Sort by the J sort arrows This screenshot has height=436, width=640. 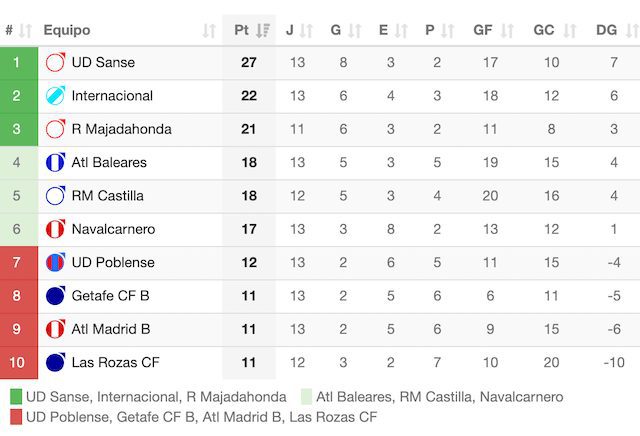click(x=306, y=31)
